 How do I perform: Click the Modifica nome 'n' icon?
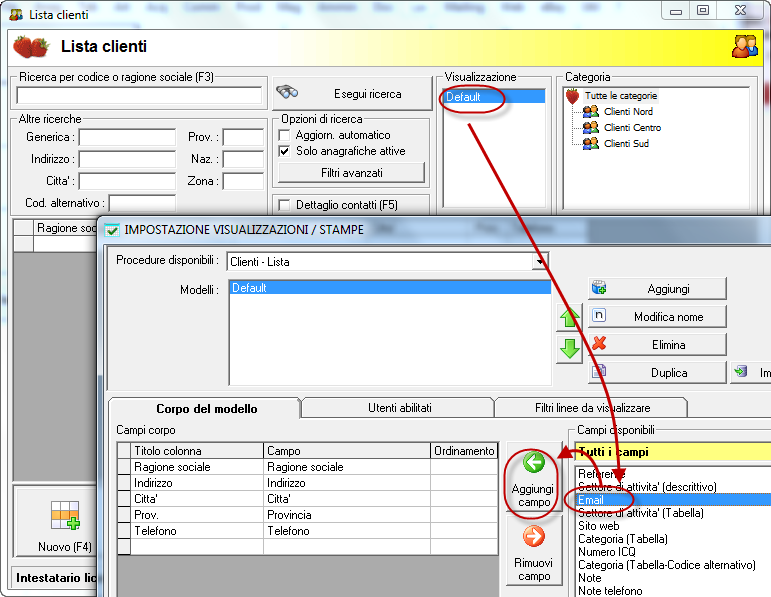click(599, 315)
